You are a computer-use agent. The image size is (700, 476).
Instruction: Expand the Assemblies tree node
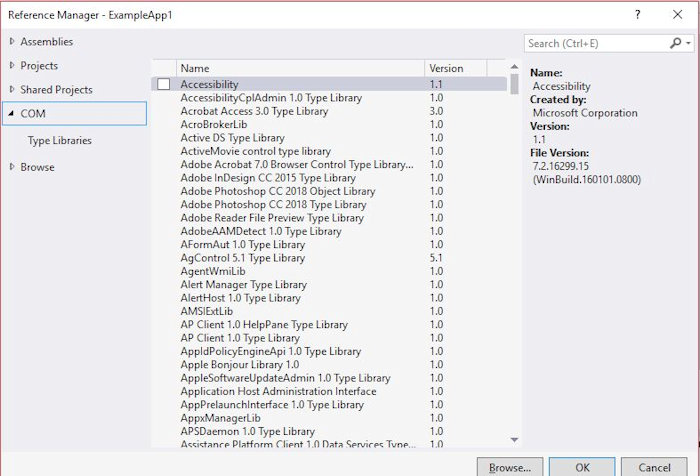(x=12, y=41)
